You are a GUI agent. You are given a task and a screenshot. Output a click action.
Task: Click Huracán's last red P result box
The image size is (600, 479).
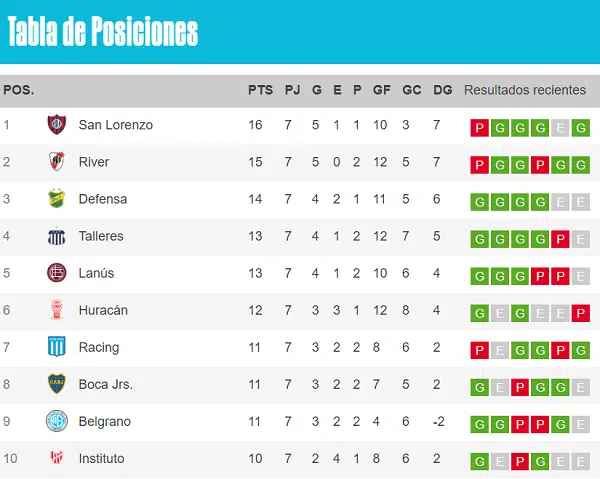[x=580, y=313]
